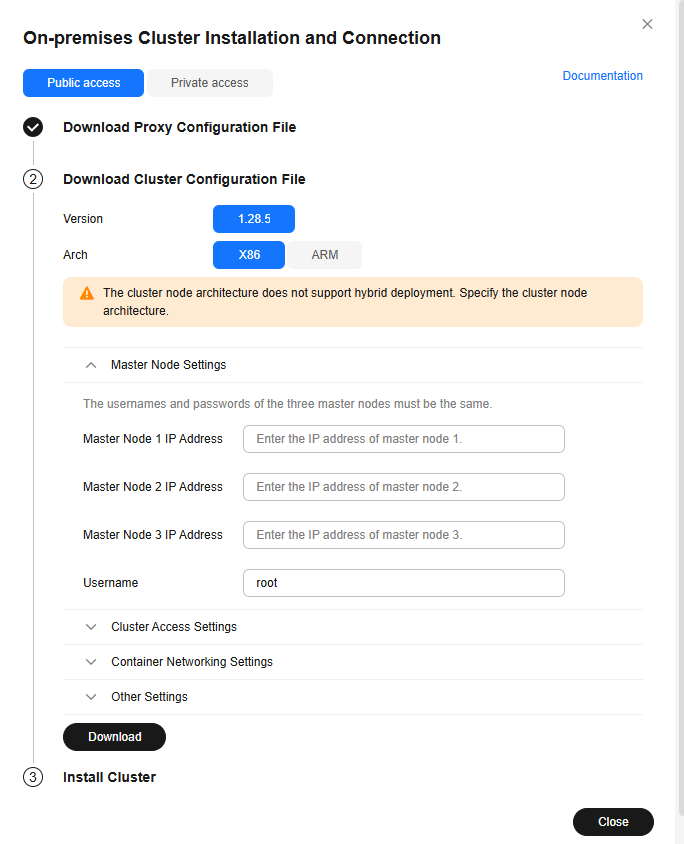Choose the ARM architecture option
Viewport: 684px width, 844px height.
(x=325, y=255)
